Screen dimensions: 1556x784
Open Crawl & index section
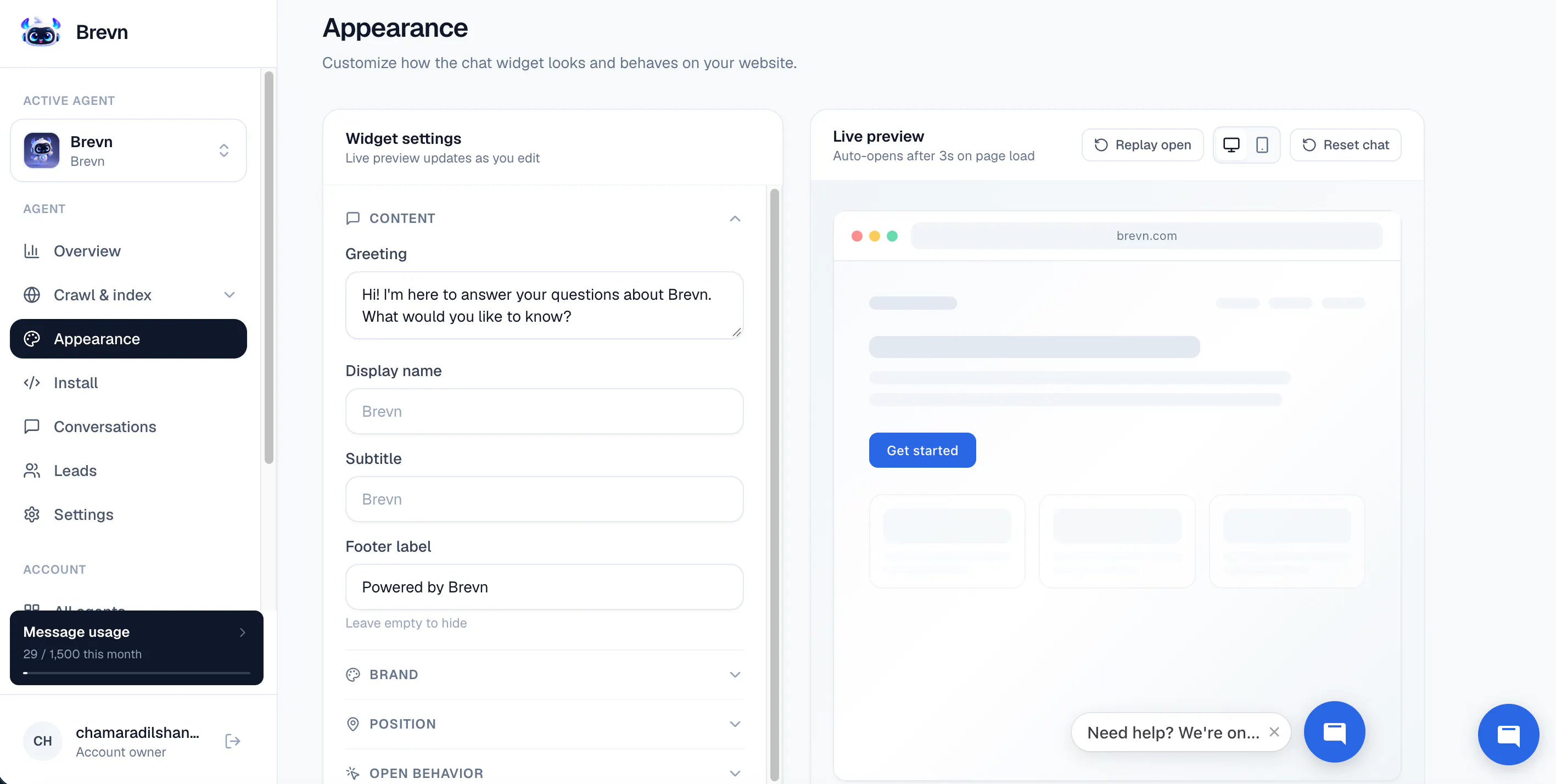coord(128,295)
